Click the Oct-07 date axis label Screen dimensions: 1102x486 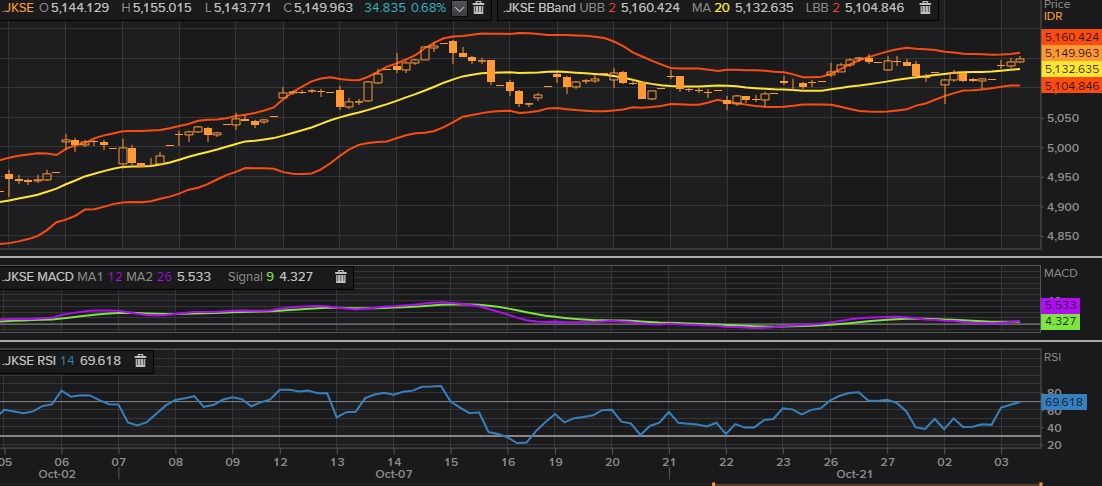pyautogui.click(x=394, y=474)
